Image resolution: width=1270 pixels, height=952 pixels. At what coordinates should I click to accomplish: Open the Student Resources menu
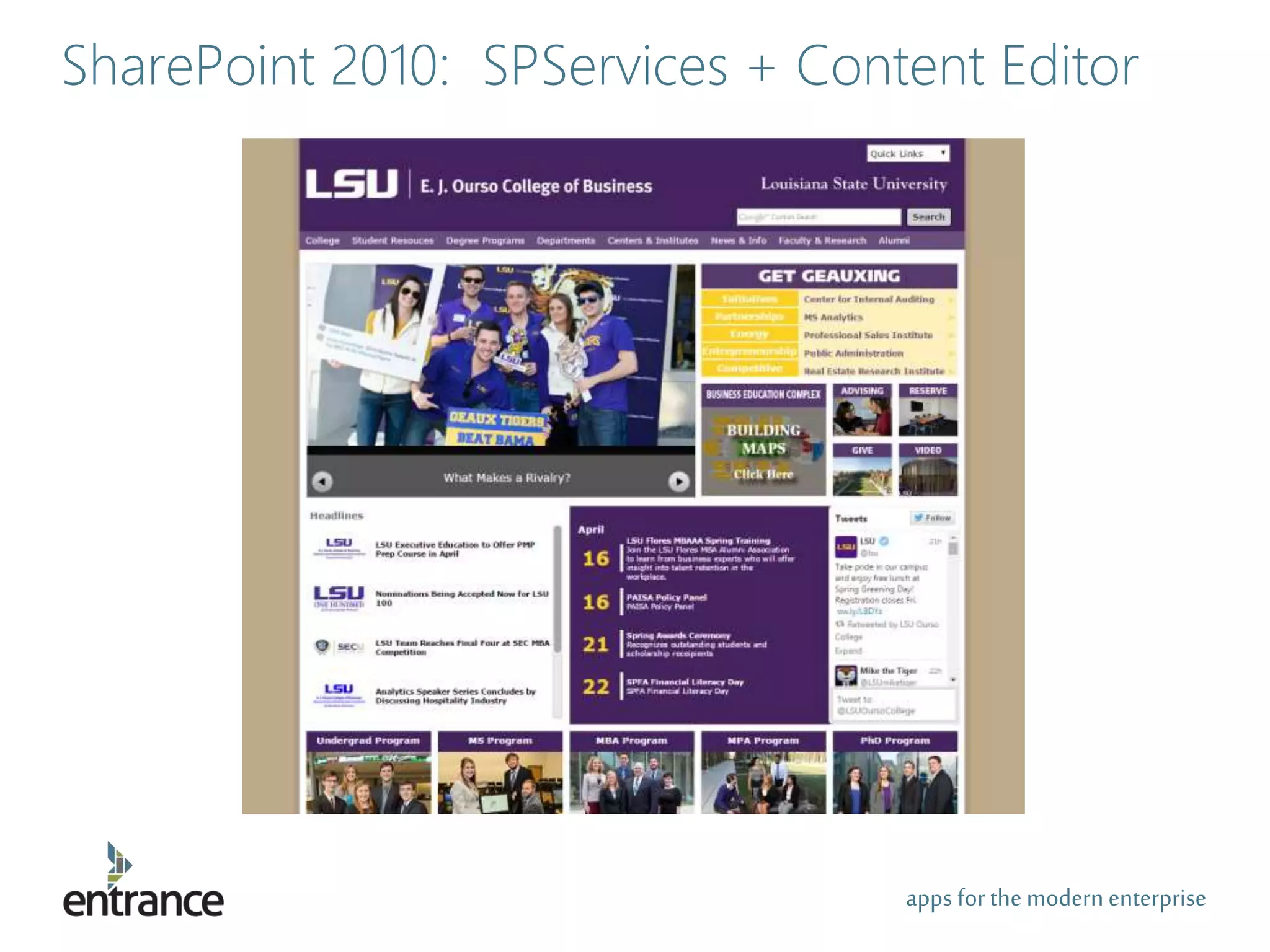pos(393,240)
